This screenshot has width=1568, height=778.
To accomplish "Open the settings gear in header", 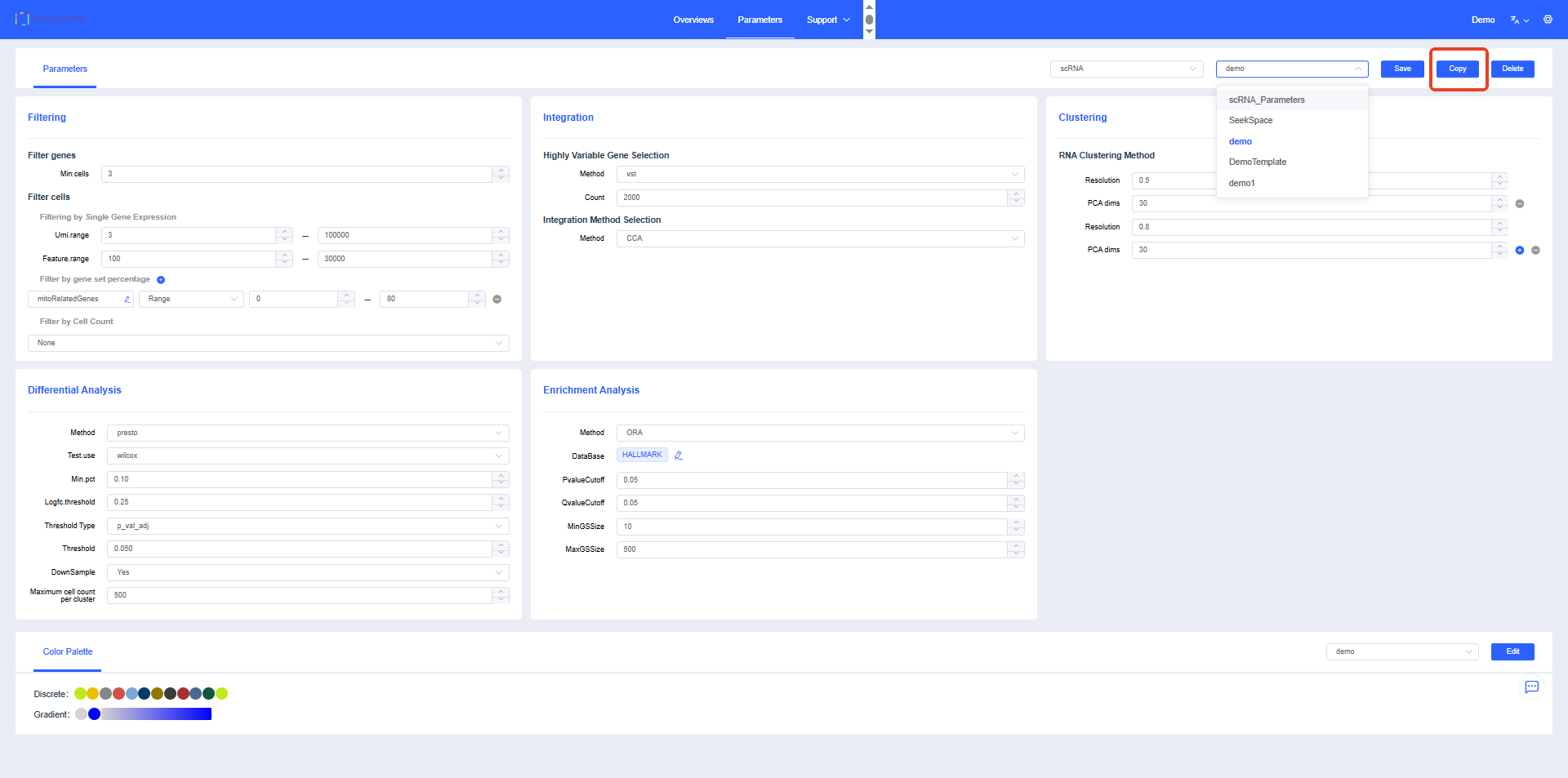I will [x=1548, y=20].
